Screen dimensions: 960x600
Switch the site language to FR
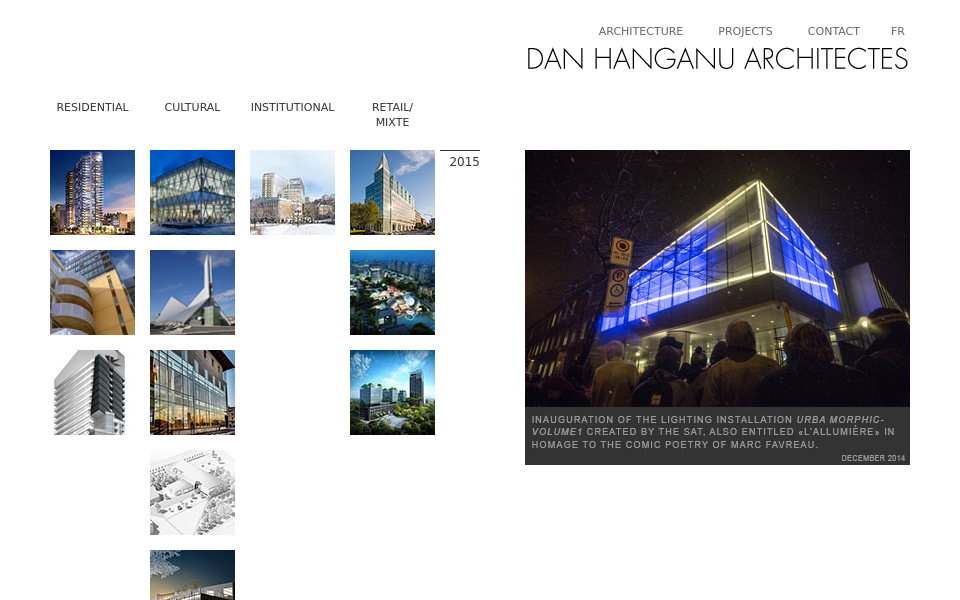coord(897,31)
